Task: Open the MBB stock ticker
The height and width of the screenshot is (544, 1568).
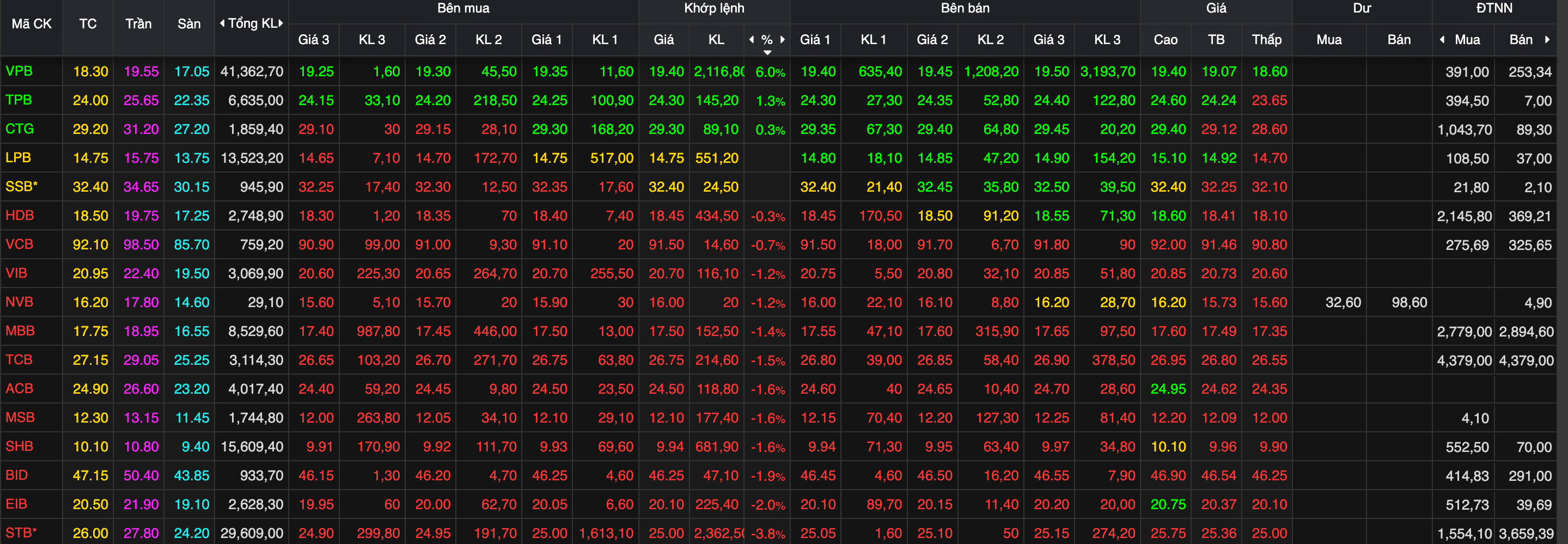Action: coord(20,331)
